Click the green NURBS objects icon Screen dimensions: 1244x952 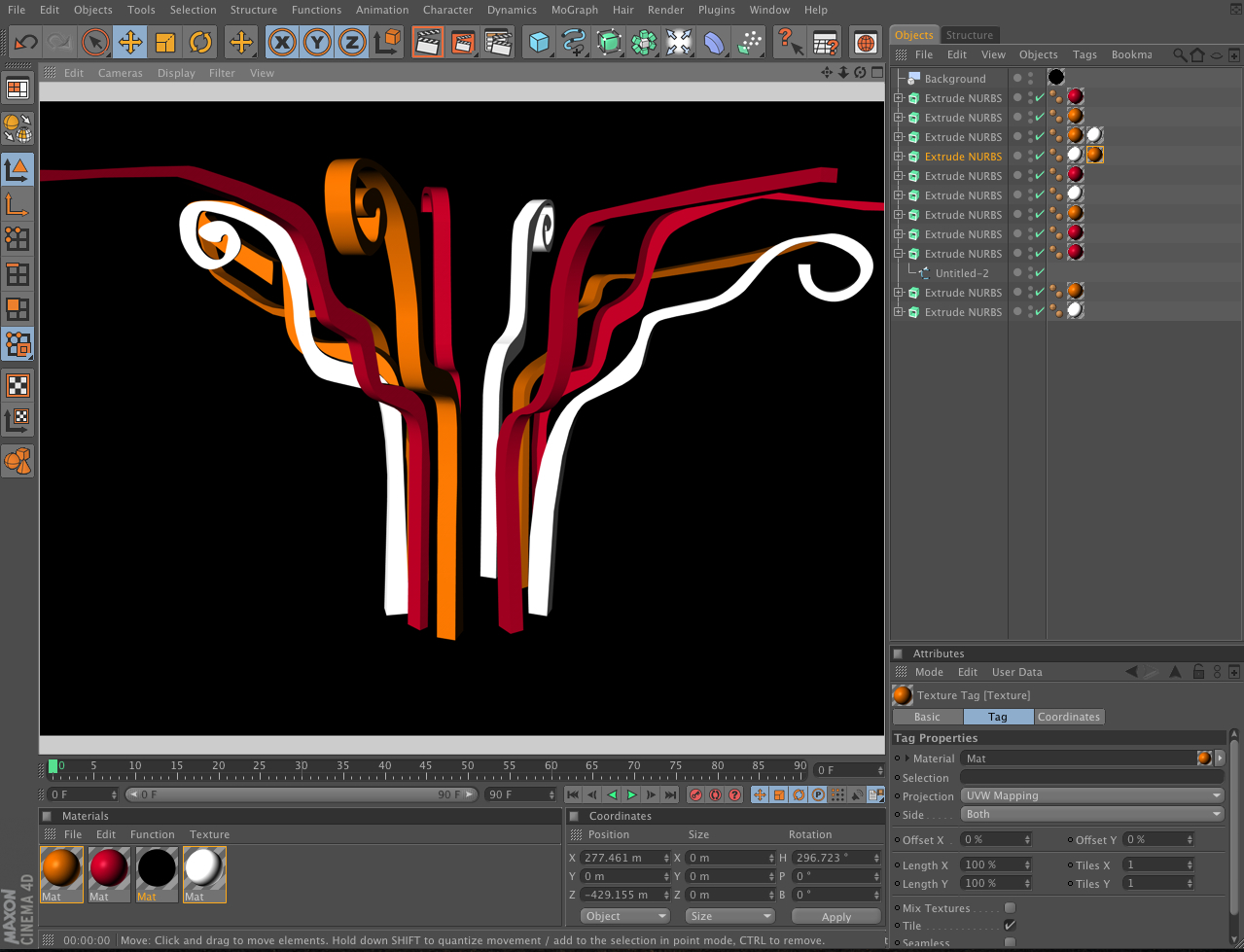610,43
